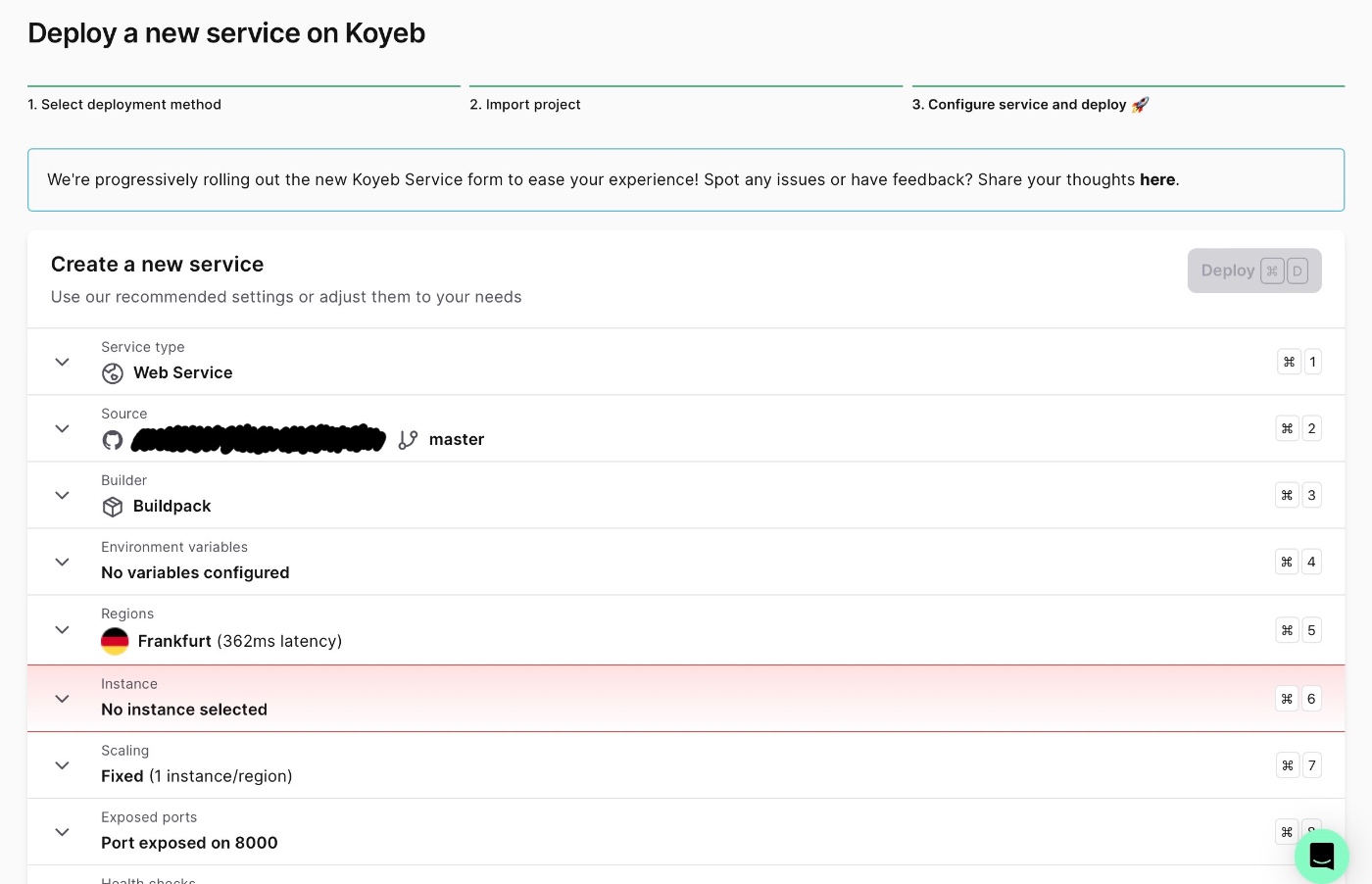Click the shortcut key badge 1
The width and height of the screenshot is (1372, 884).
coord(1313,362)
